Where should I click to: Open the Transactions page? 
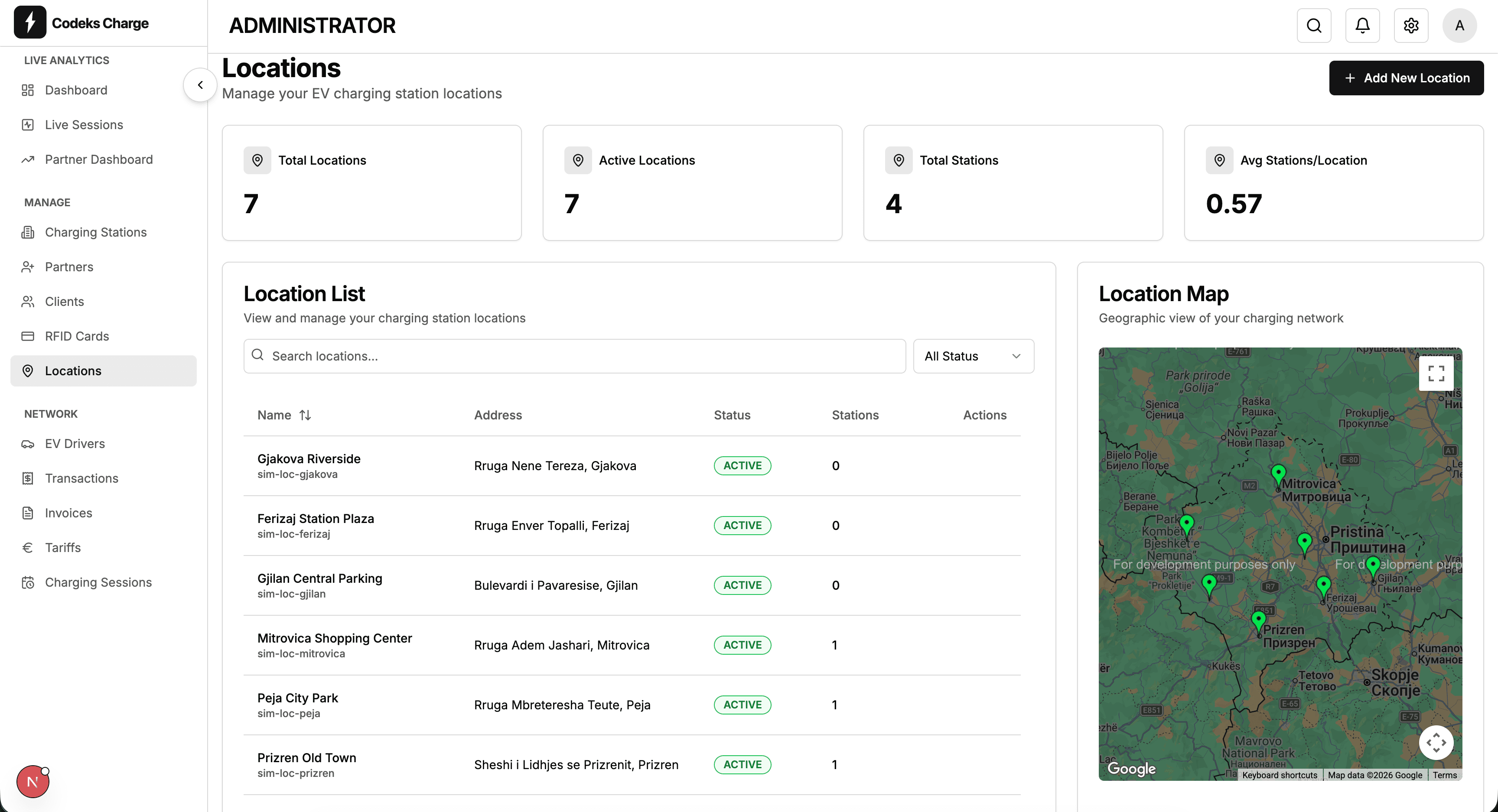pyautogui.click(x=82, y=478)
